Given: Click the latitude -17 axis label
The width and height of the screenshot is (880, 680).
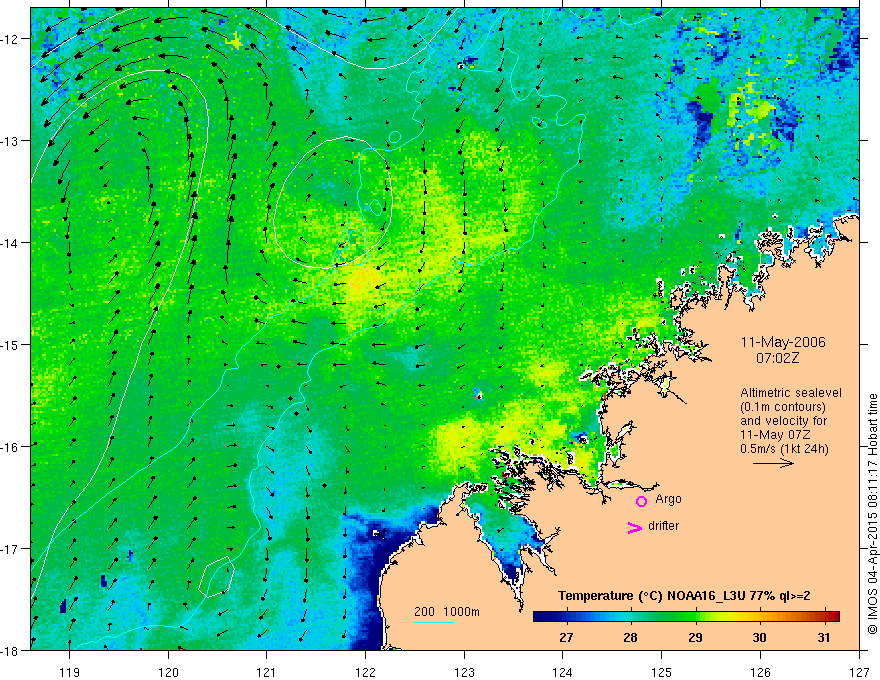Looking at the screenshot, I should tap(11, 548).
